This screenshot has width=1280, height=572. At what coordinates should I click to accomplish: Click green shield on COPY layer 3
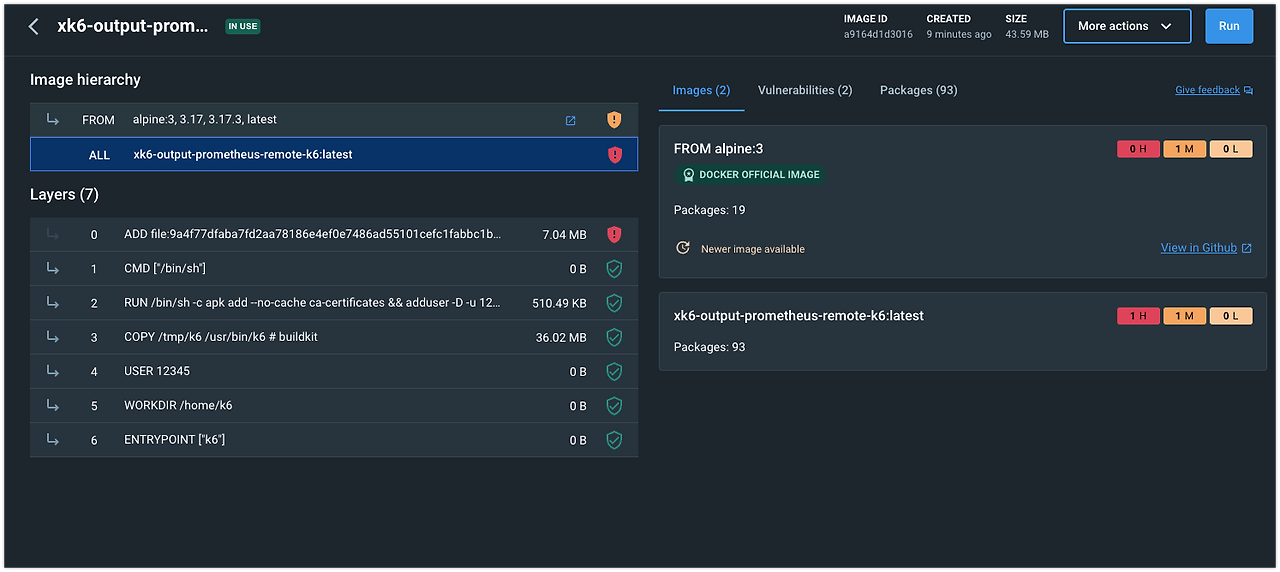point(614,337)
